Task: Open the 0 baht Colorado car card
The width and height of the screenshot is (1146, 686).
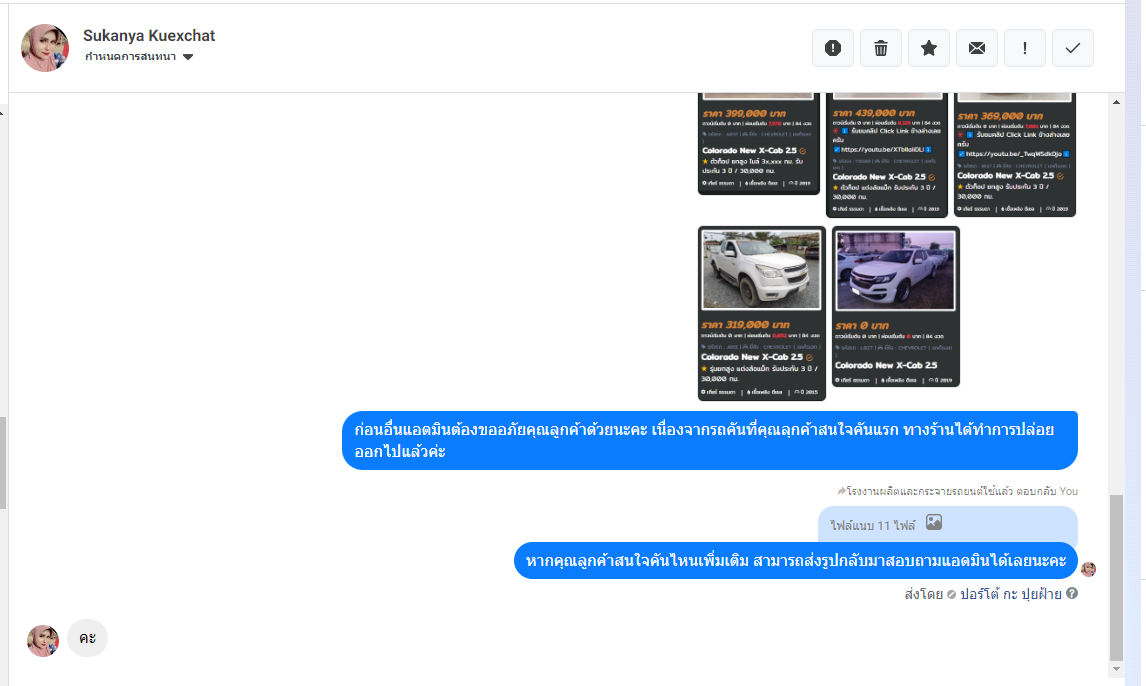Action: click(x=895, y=307)
